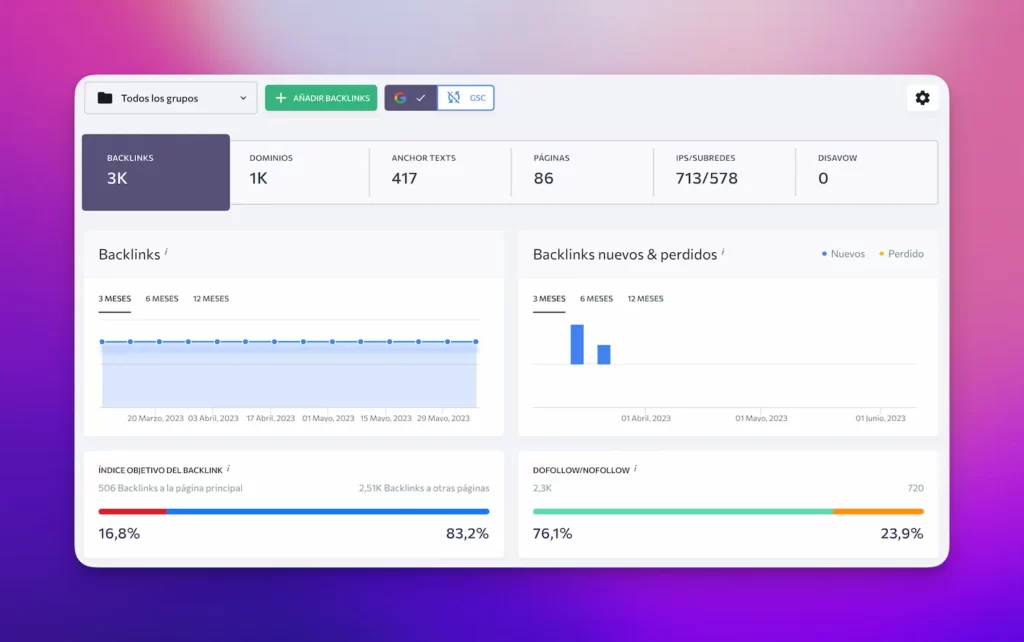This screenshot has height=642, width=1024.
Task: Click the tallest blue bar in new backlinks chart
Action: point(577,345)
